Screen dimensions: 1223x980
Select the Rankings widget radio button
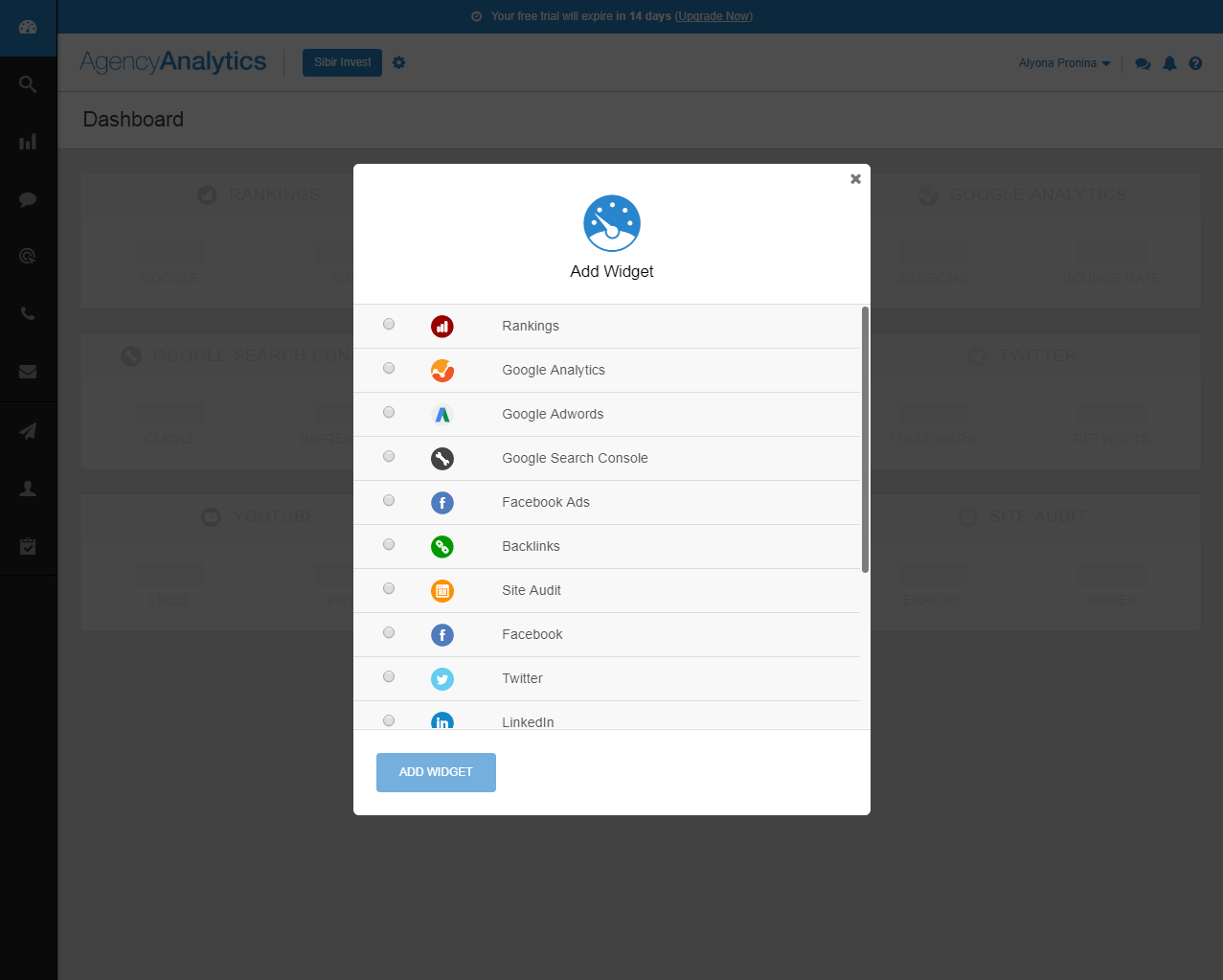click(x=389, y=324)
